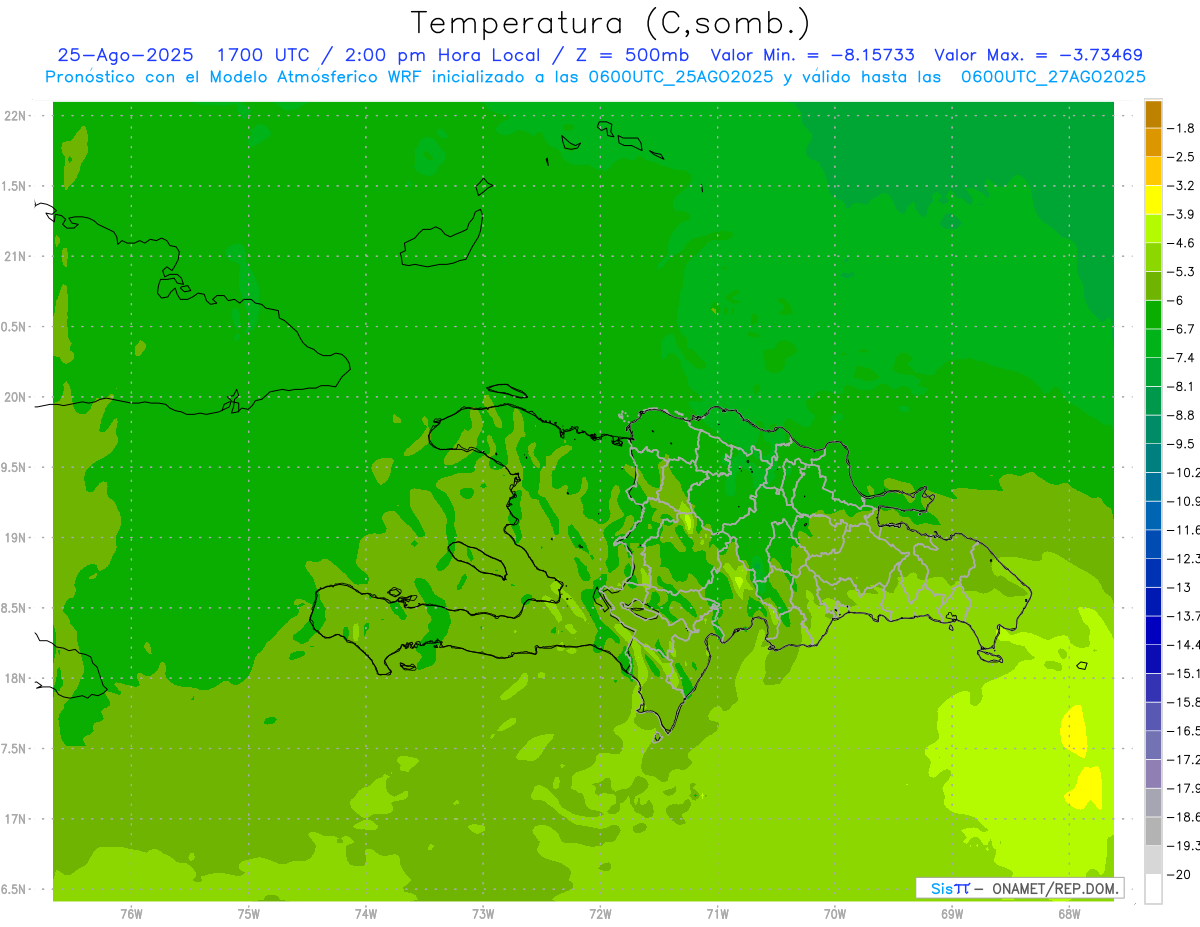The height and width of the screenshot is (927, 1200).
Task: Click the '17N' latitude label
Action: pyautogui.click(x=14, y=819)
